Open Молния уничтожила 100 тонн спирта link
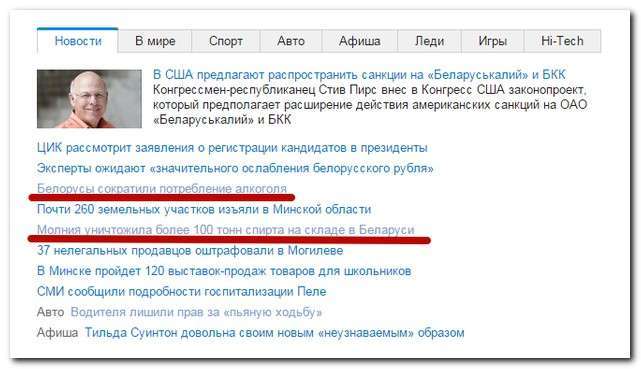This screenshot has height=369, width=641. tap(226, 230)
